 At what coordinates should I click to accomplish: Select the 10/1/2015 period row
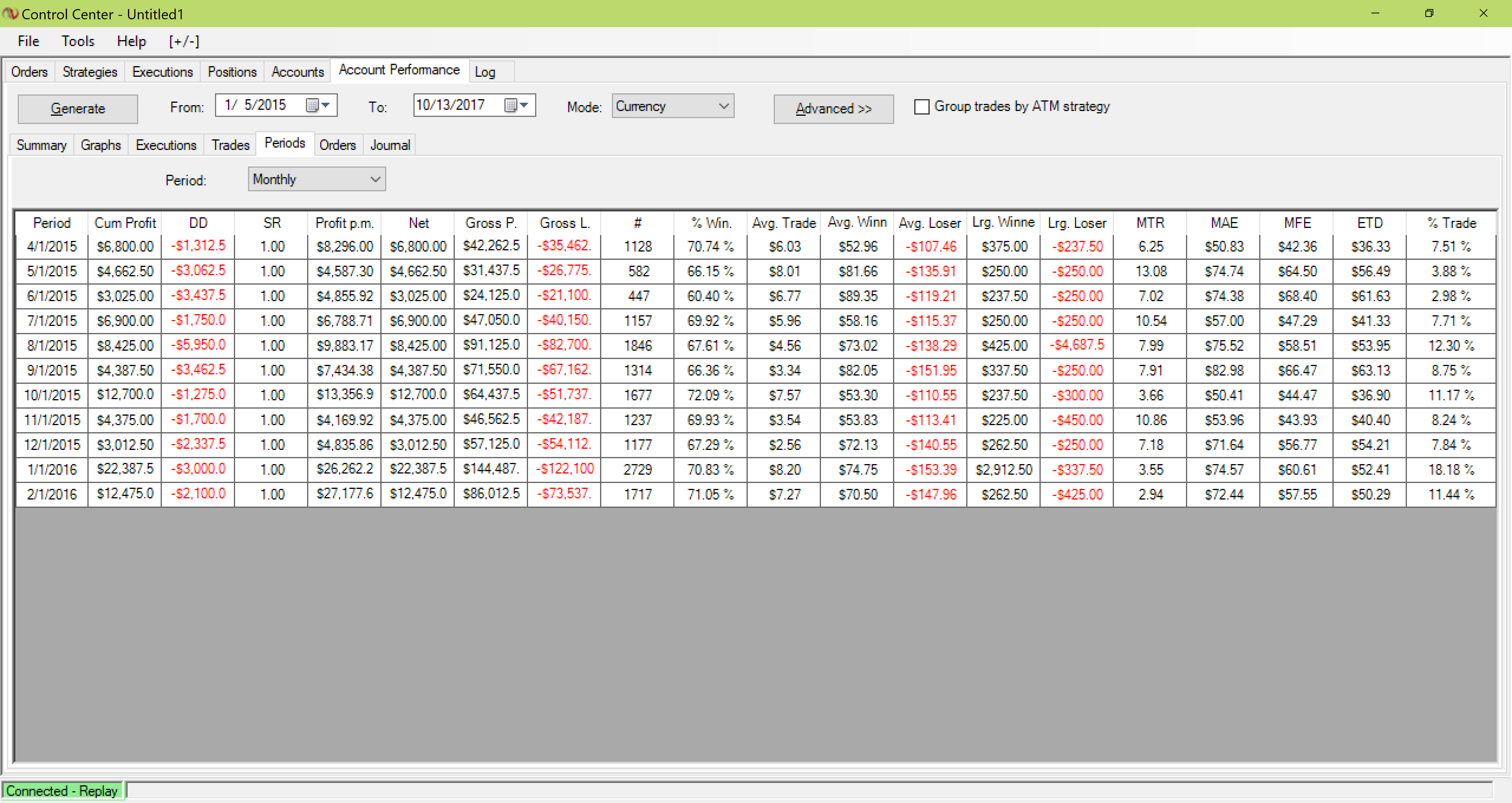(x=756, y=395)
